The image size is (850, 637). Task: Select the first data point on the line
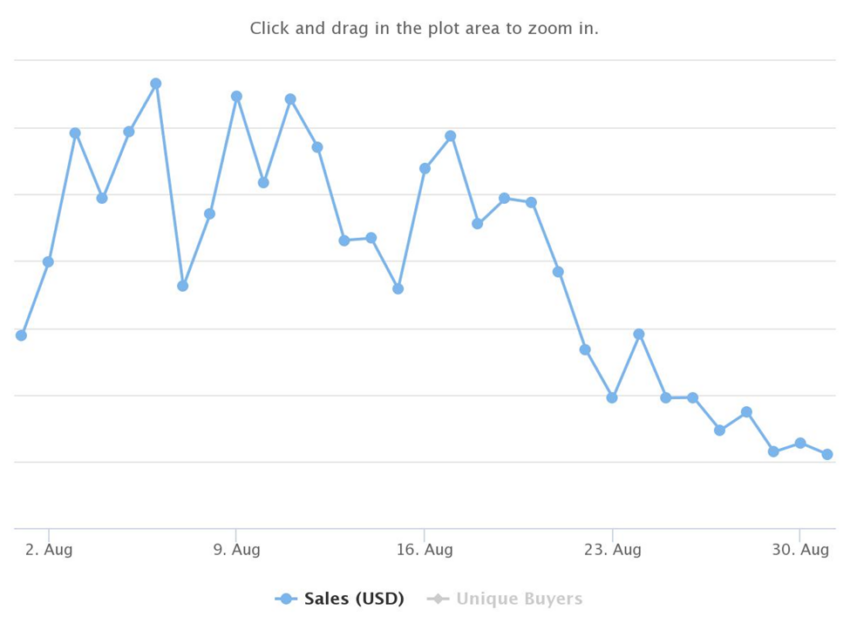pos(21,336)
